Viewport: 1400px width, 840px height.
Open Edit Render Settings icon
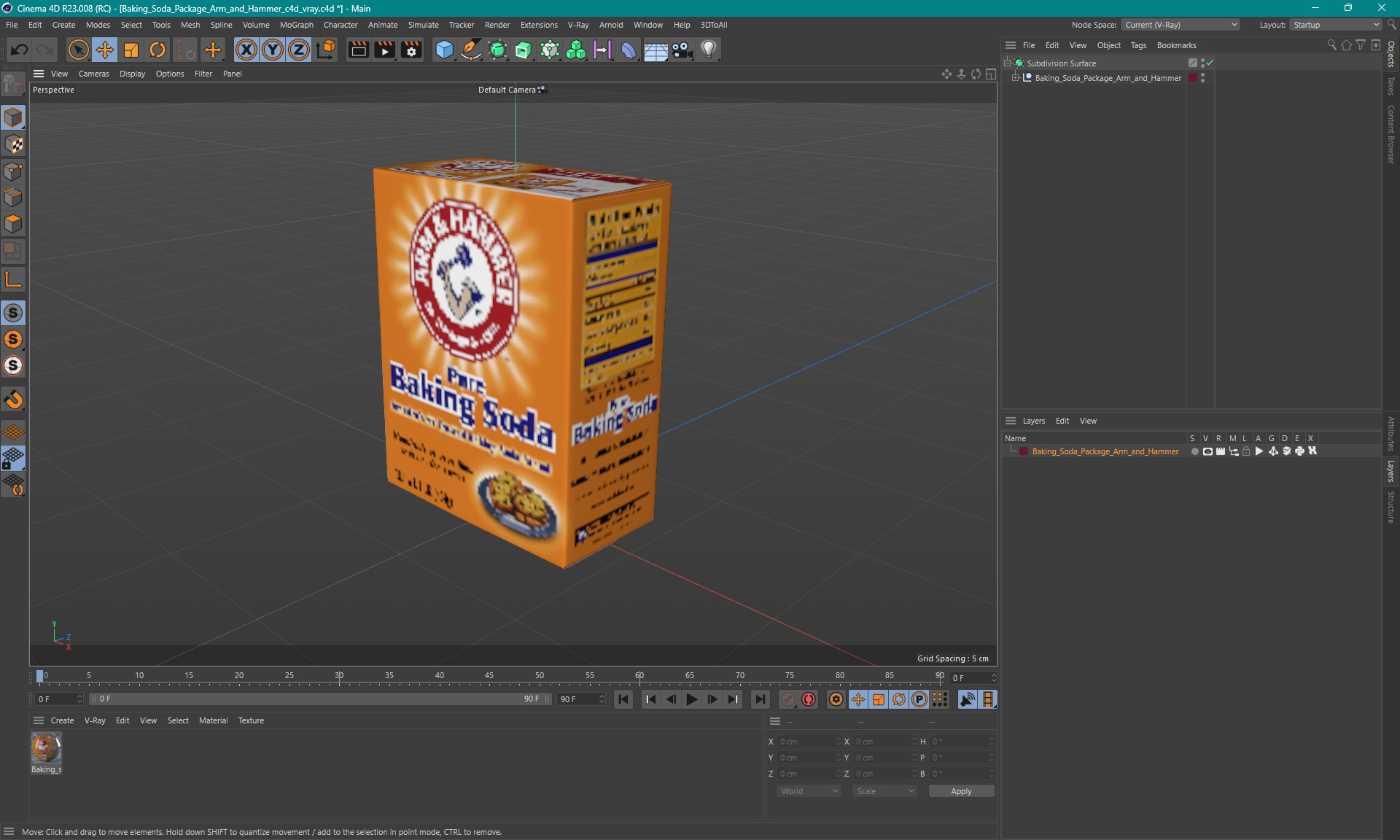(x=411, y=50)
